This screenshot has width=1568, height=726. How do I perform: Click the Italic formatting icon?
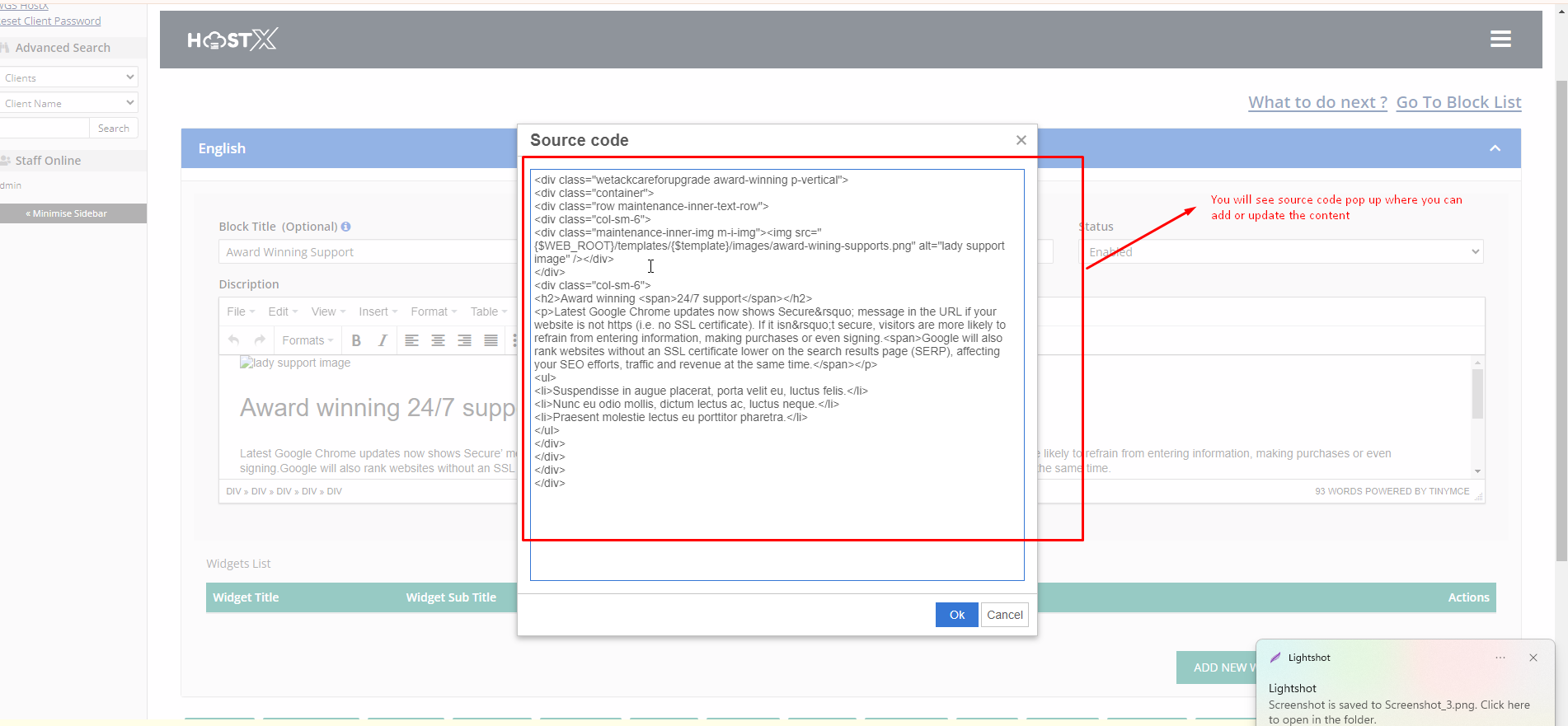point(383,340)
